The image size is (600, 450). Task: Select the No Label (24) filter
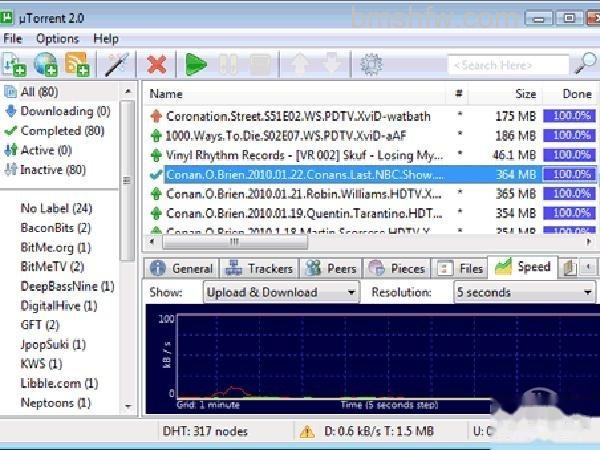[x=56, y=209]
